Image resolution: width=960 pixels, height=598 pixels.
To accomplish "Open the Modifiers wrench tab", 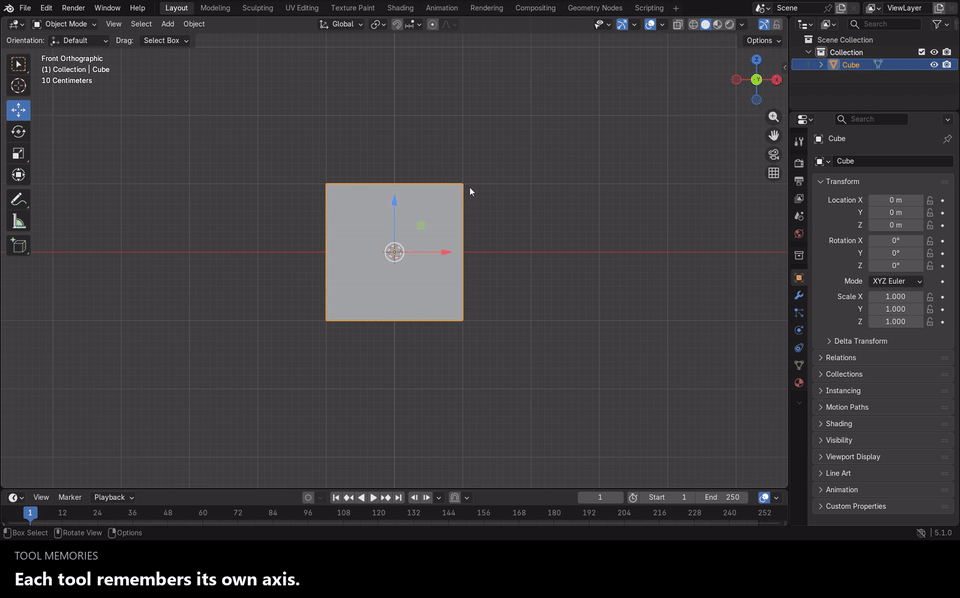I will point(799,295).
